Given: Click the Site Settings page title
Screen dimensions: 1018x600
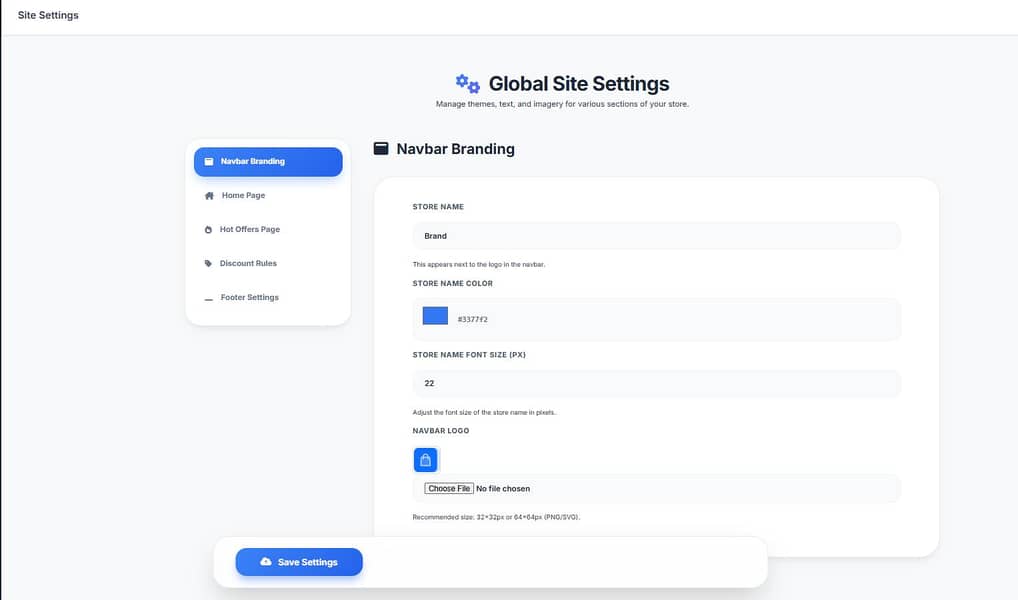Looking at the screenshot, I should (48, 15).
